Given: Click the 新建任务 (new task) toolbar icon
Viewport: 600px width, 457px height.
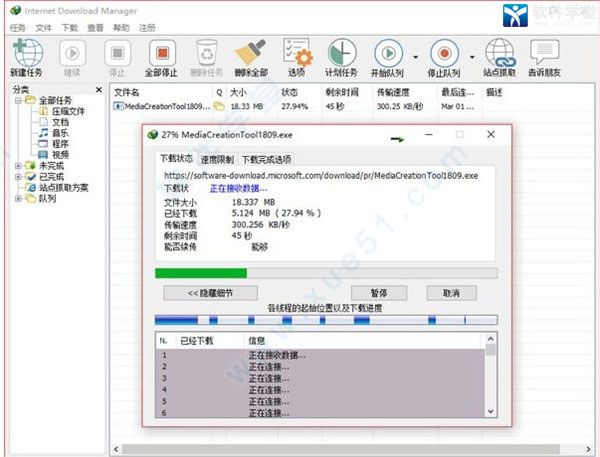Looking at the screenshot, I should coord(28,53).
